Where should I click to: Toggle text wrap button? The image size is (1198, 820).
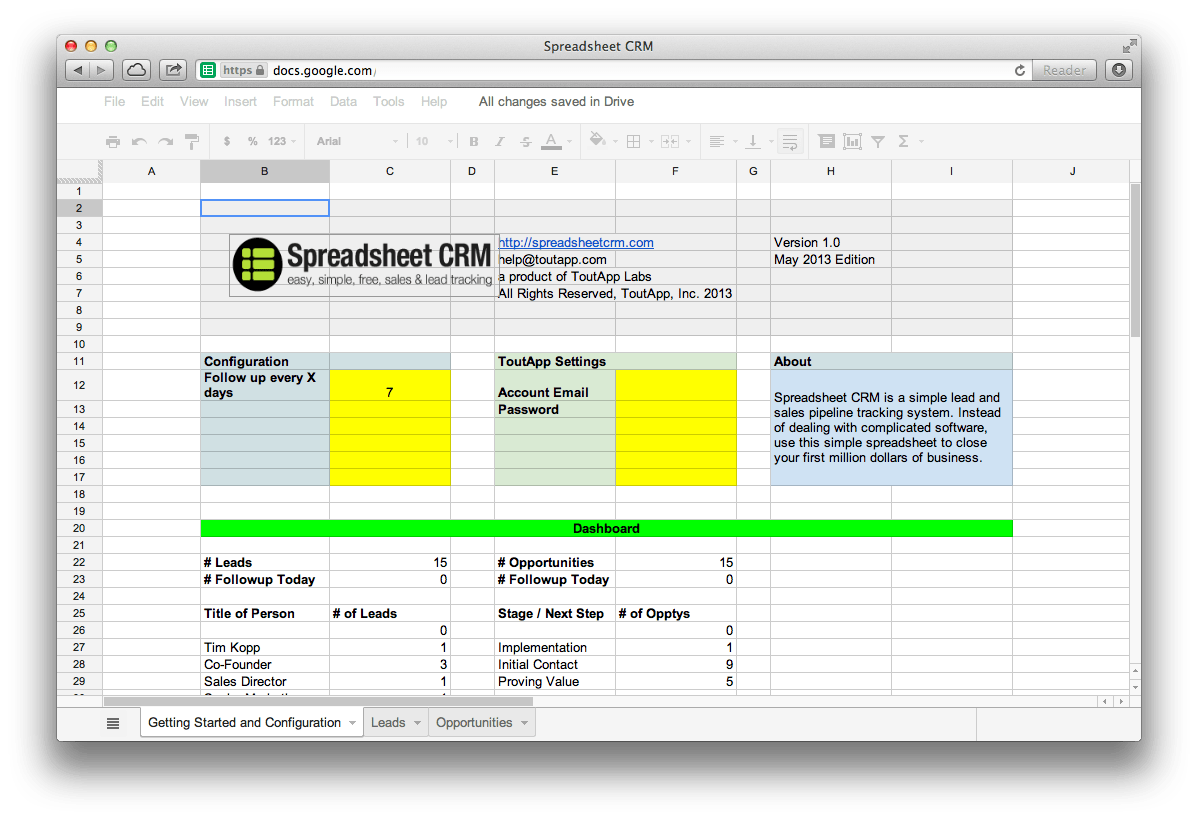(x=790, y=141)
